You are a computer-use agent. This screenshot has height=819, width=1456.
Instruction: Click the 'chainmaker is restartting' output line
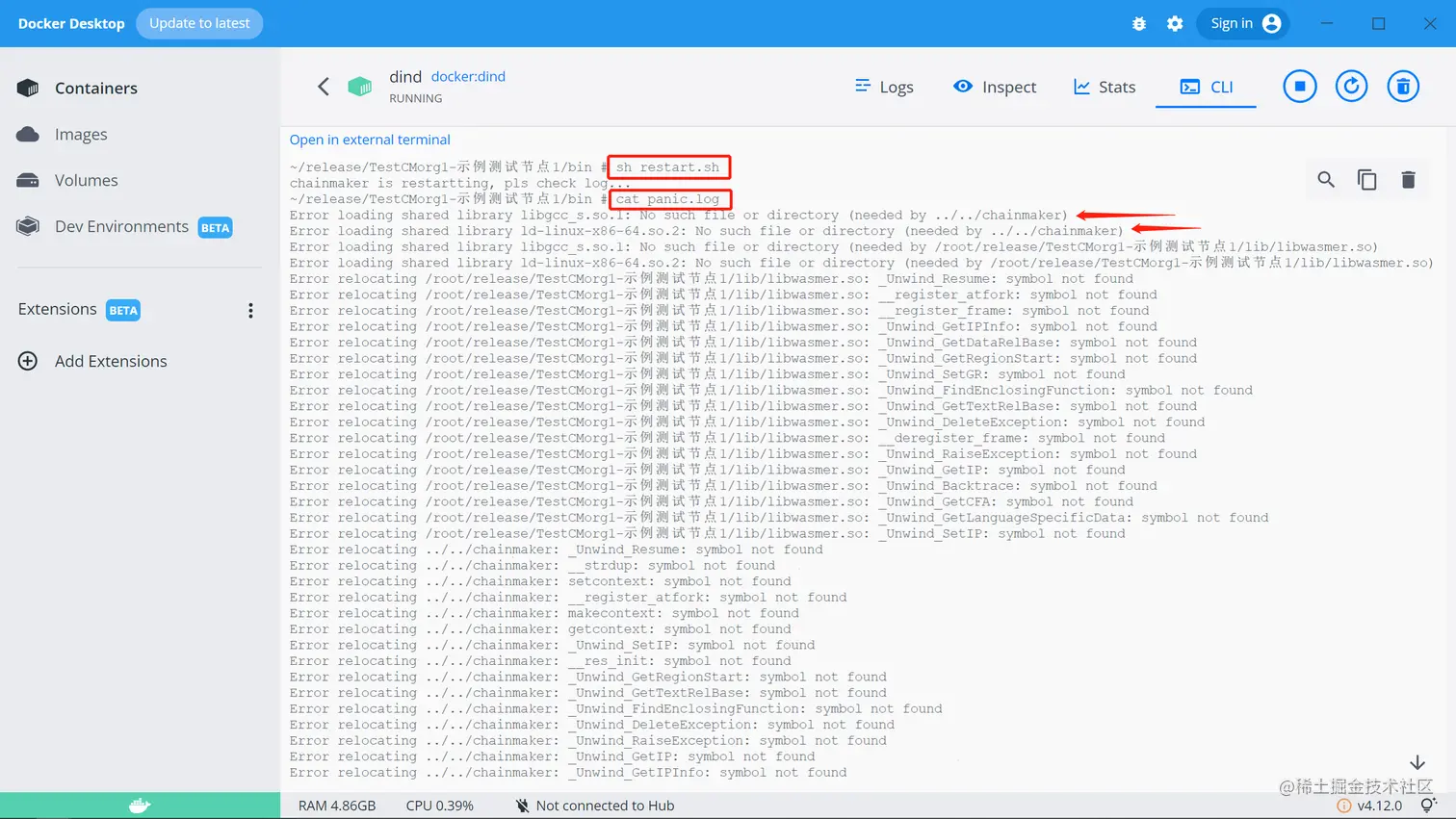461,183
